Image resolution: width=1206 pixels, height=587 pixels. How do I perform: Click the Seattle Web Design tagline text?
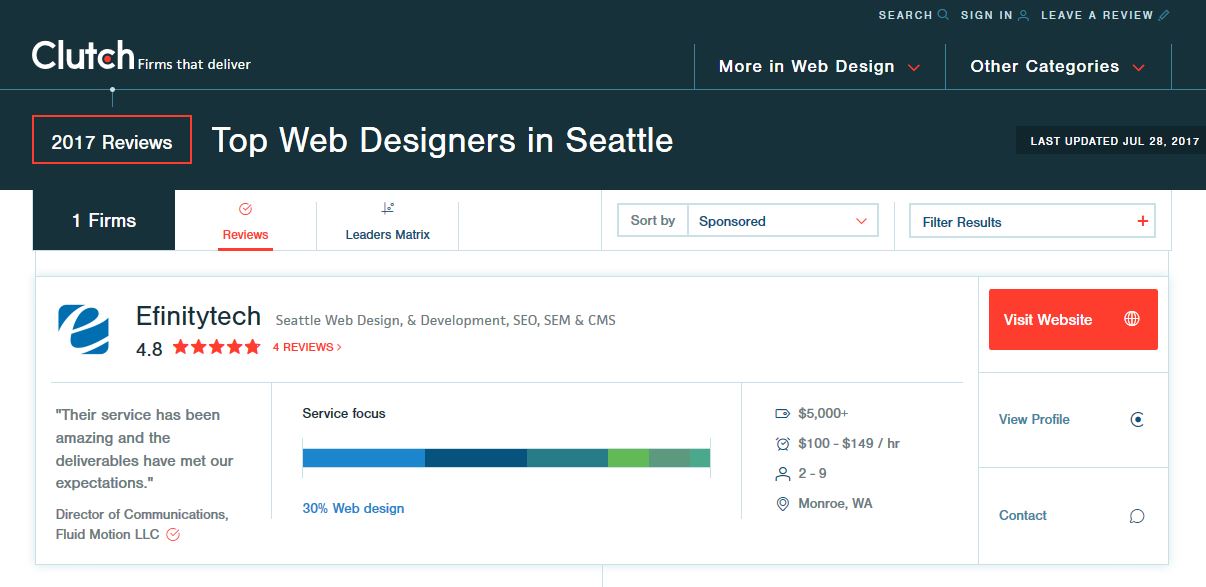(x=445, y=320)
